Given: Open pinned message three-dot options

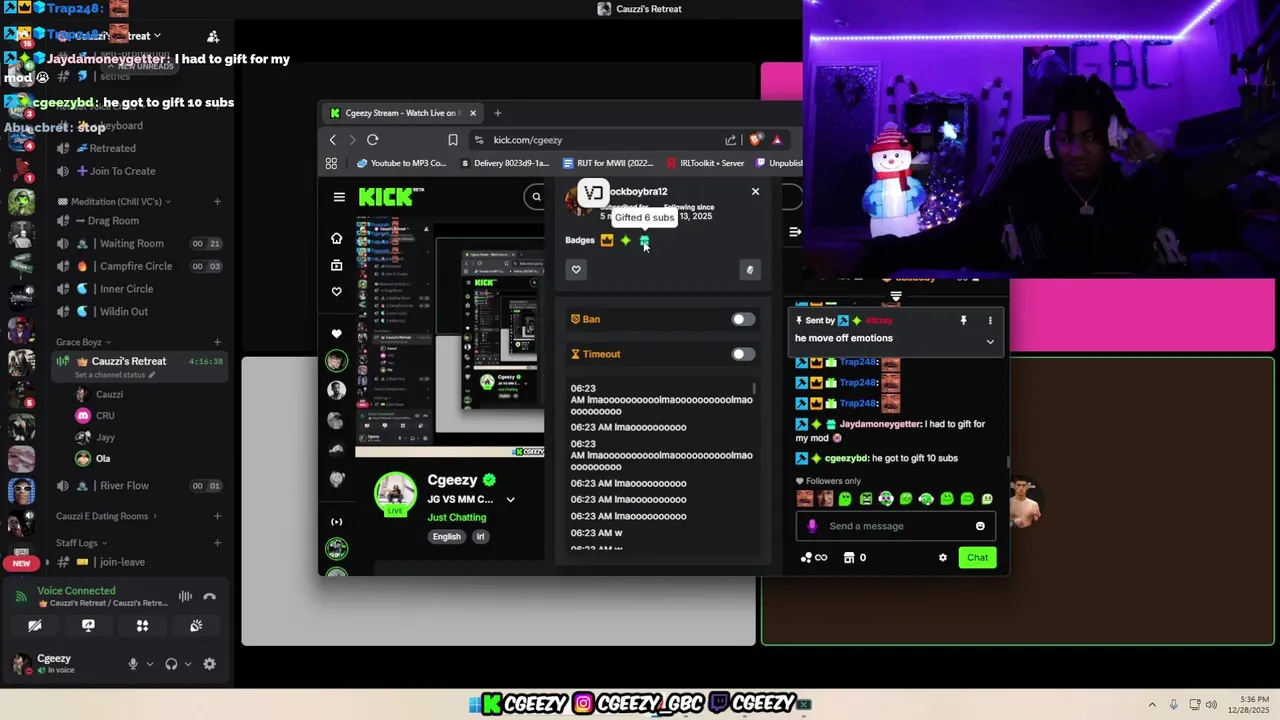Looking at the screenshot, I should (990, 321).
